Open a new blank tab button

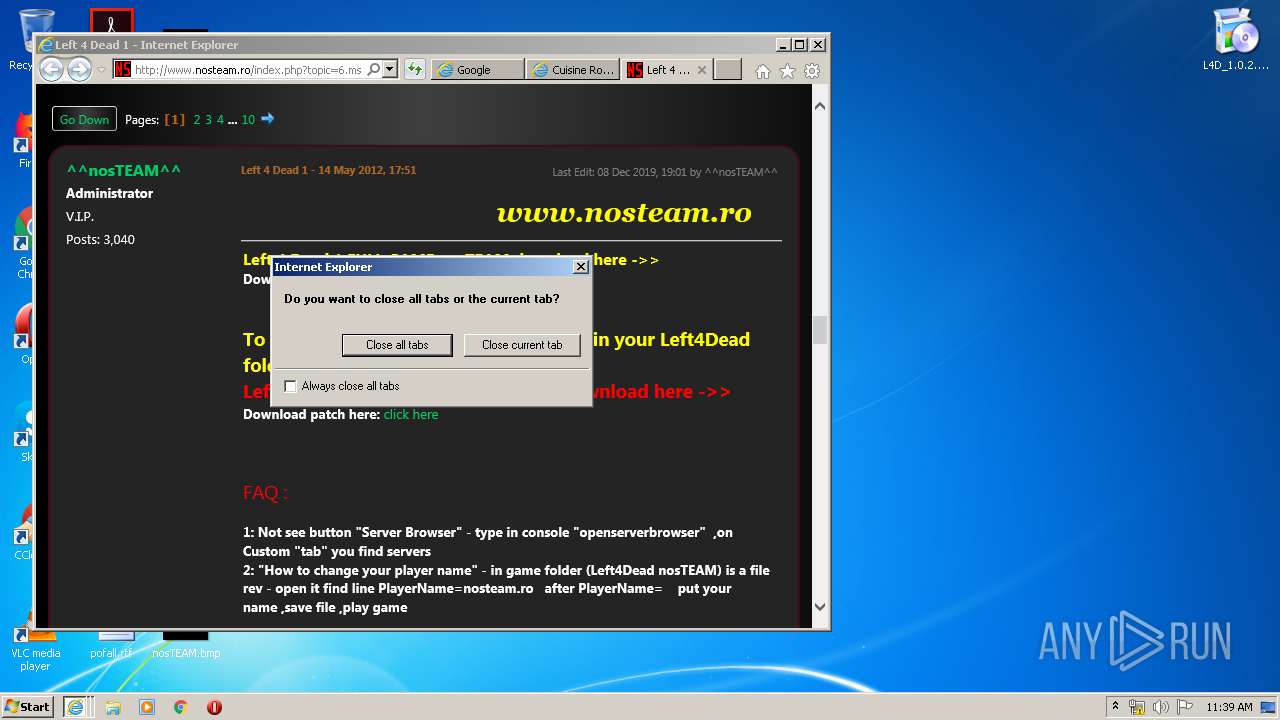[x=728, y=70]
